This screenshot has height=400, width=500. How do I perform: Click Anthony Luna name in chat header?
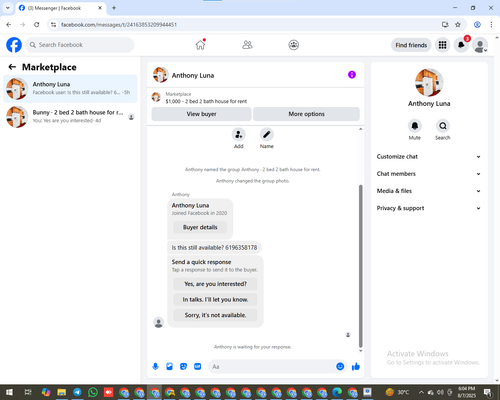point(193,76)
